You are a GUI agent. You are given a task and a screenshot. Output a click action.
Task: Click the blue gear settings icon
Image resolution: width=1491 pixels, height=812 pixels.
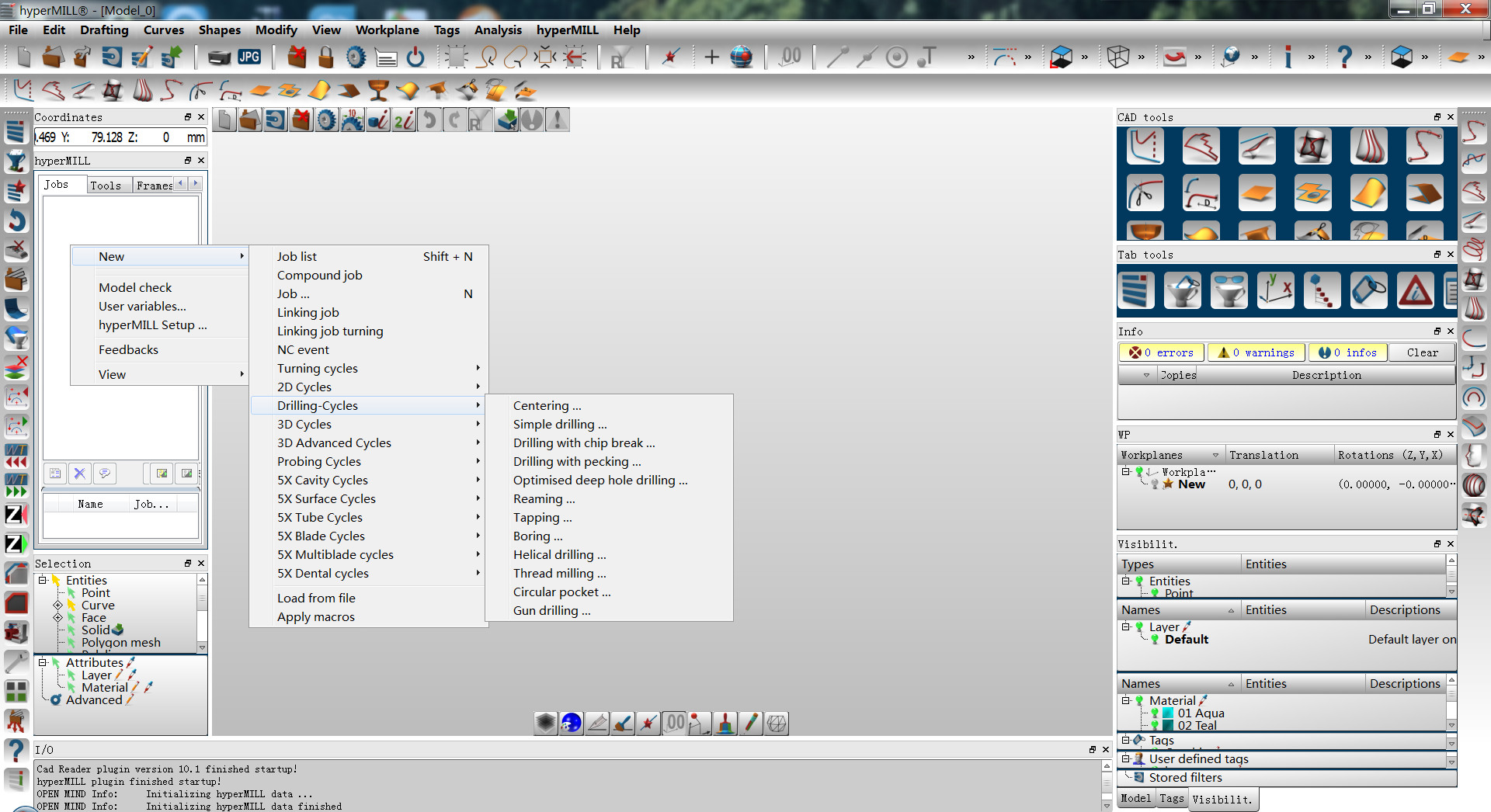pos(356,57)
